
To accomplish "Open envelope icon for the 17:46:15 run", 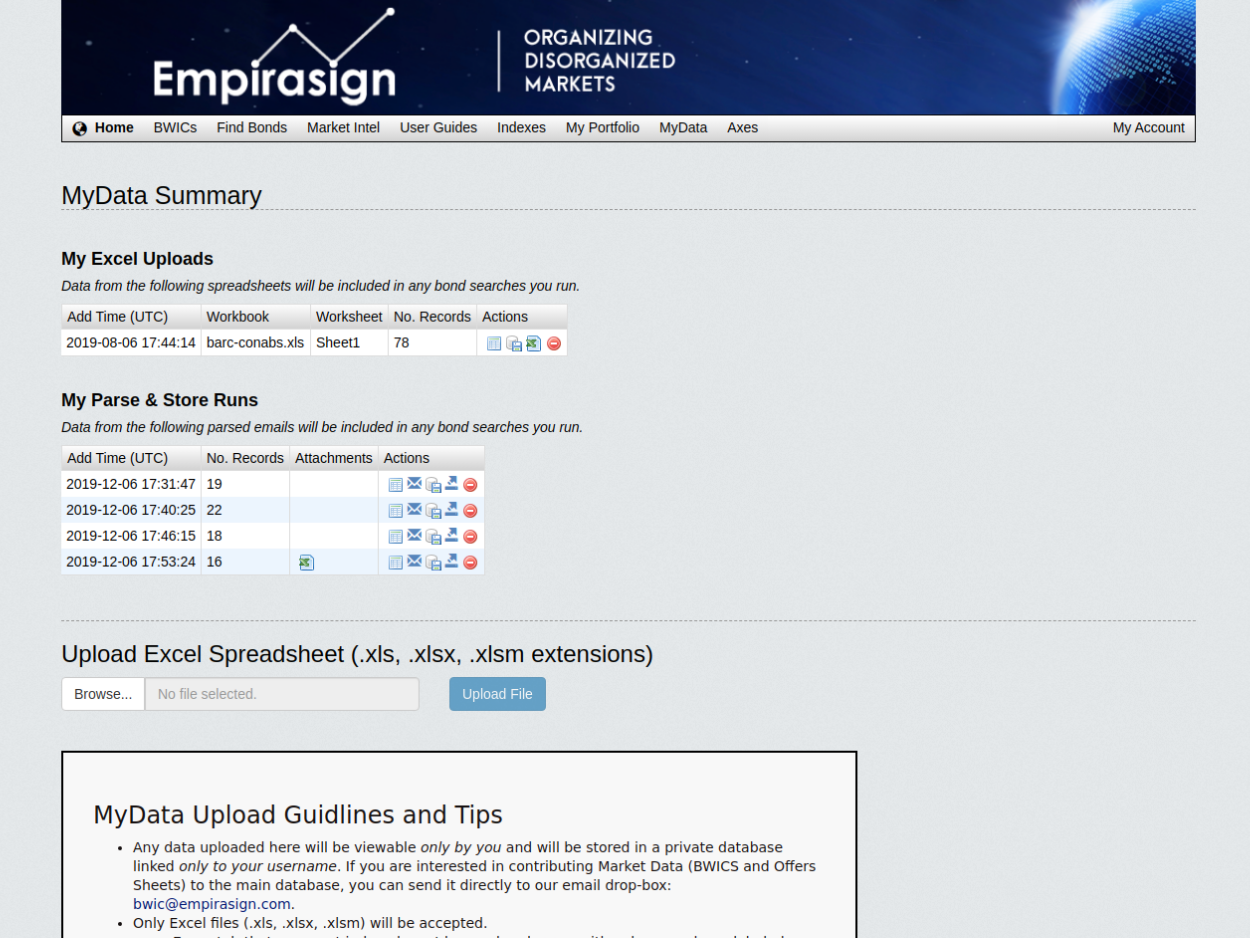I will pos(414,536).
